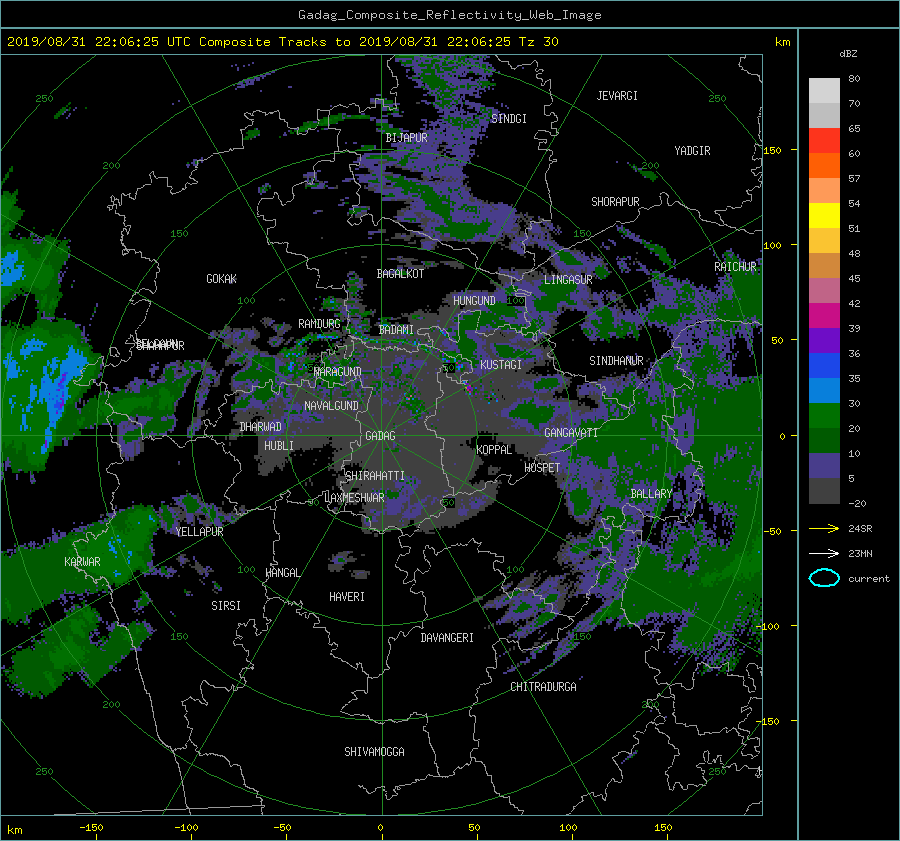Click the white 80 dBZ color swatch
The width and height of the screenshot is (900, 841).
click(x=824, y=90)
